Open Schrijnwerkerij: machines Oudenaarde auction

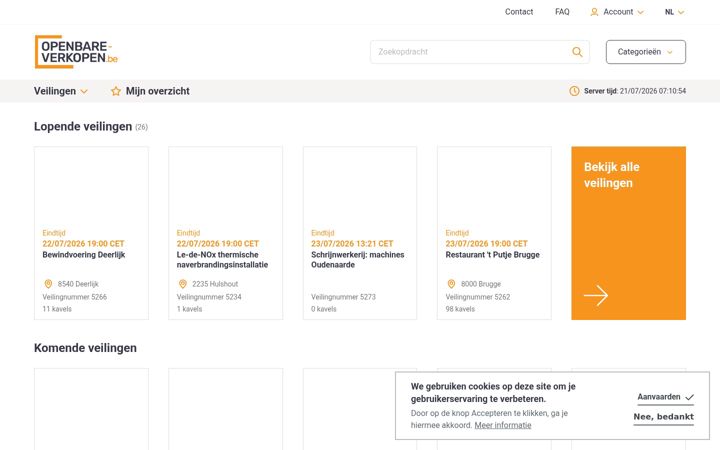click(358, 260)
